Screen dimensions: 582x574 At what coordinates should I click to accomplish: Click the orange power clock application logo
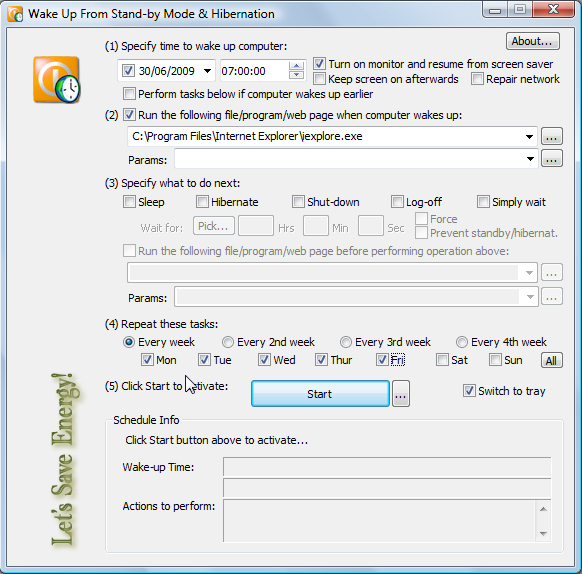pyautogui.click(x=56, y=80)
